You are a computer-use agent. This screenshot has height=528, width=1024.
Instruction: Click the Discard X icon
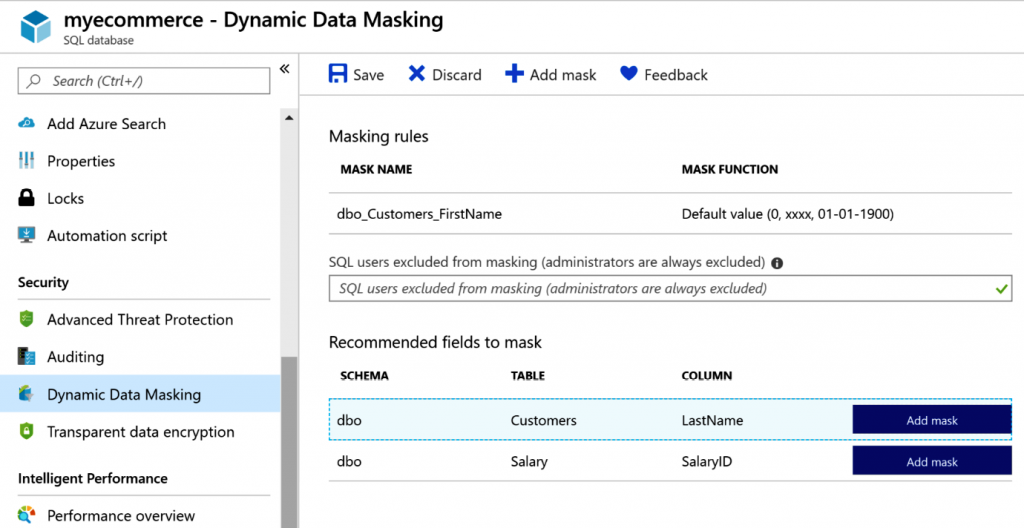pyautogui.click(x=416, y=75)
